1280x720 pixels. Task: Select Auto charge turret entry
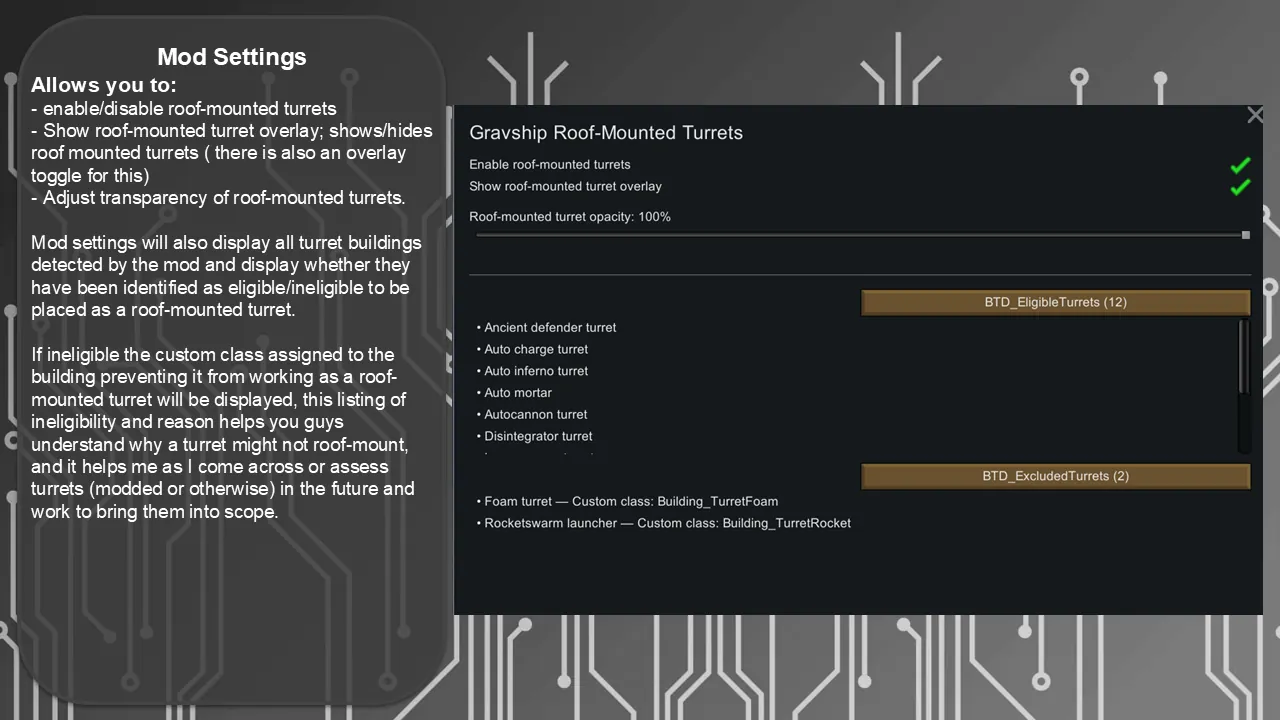pyautogui.click(x=536, y=350)
